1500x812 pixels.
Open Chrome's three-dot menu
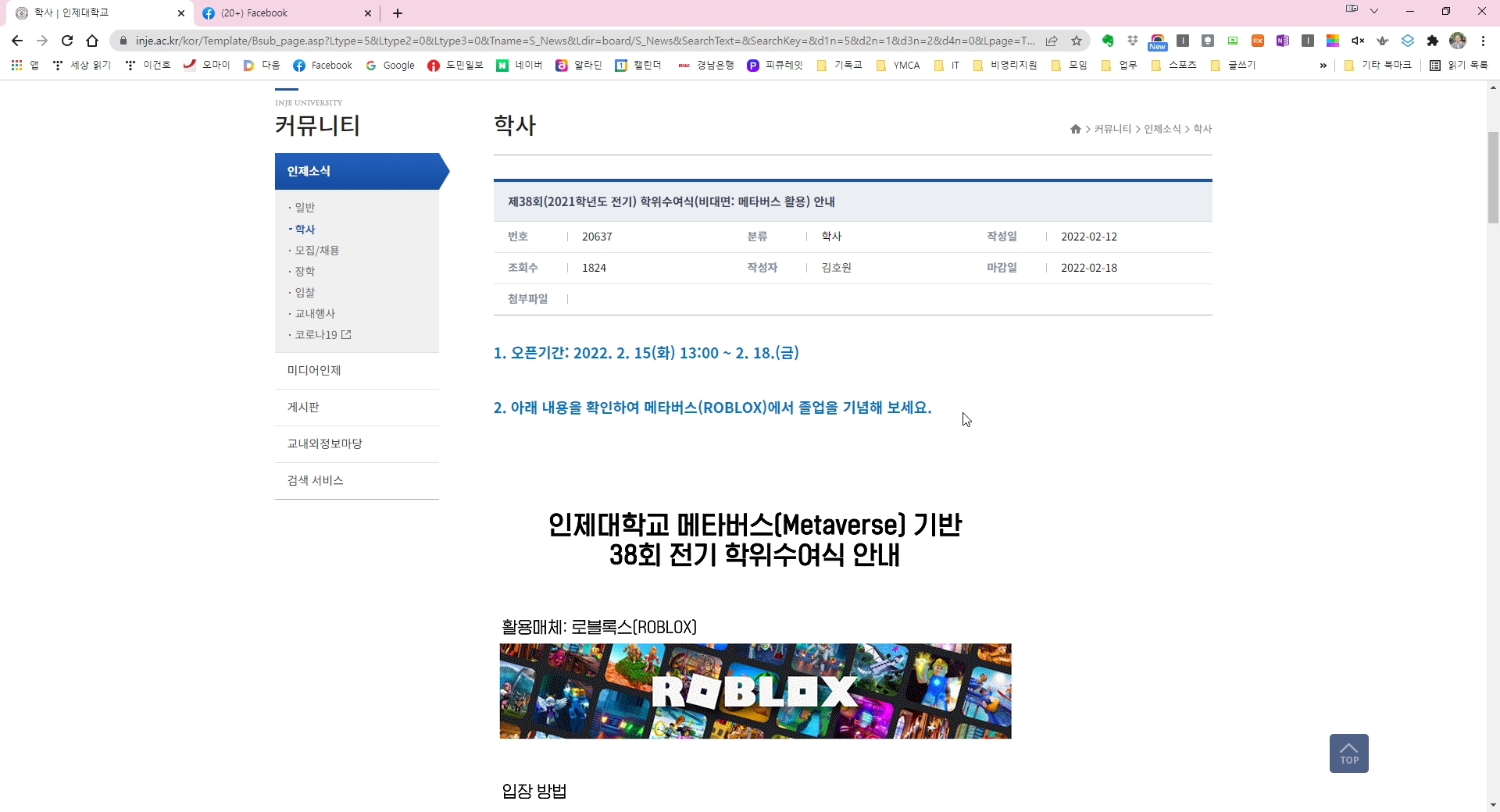coord(1482,41)
